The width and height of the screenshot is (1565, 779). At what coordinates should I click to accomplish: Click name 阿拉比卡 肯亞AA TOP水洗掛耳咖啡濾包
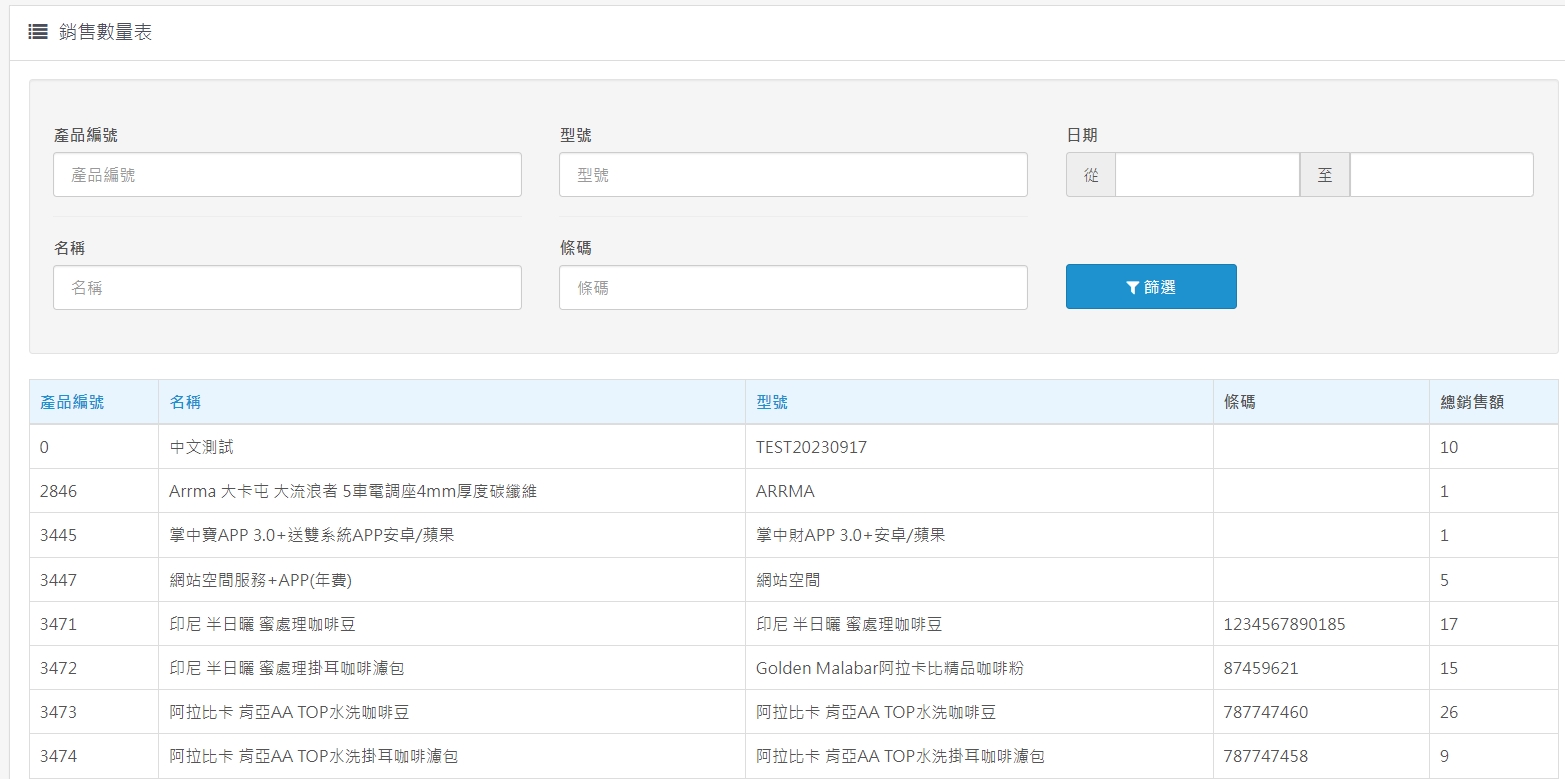pos(314,756)
